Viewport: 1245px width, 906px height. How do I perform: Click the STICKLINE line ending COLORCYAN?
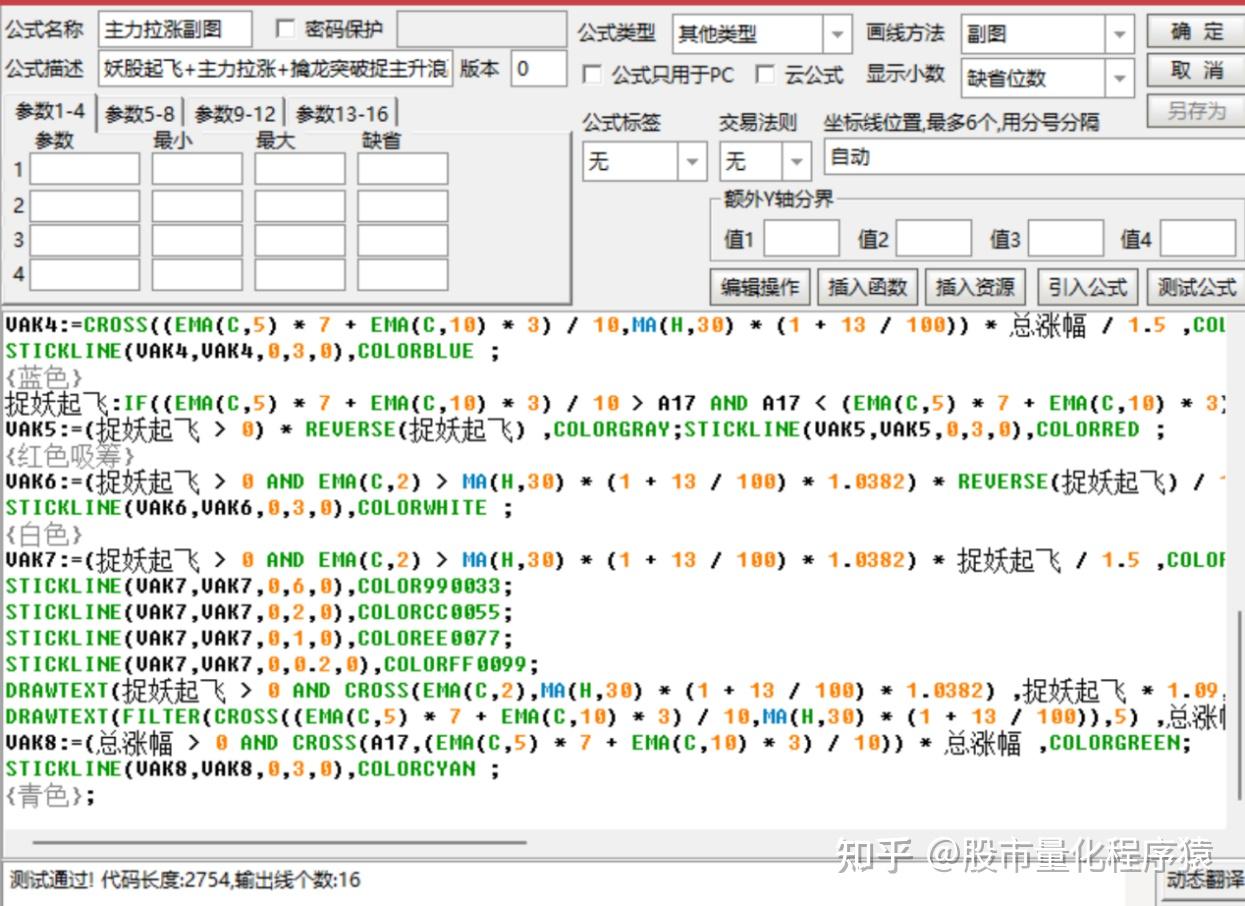[252, 769]
